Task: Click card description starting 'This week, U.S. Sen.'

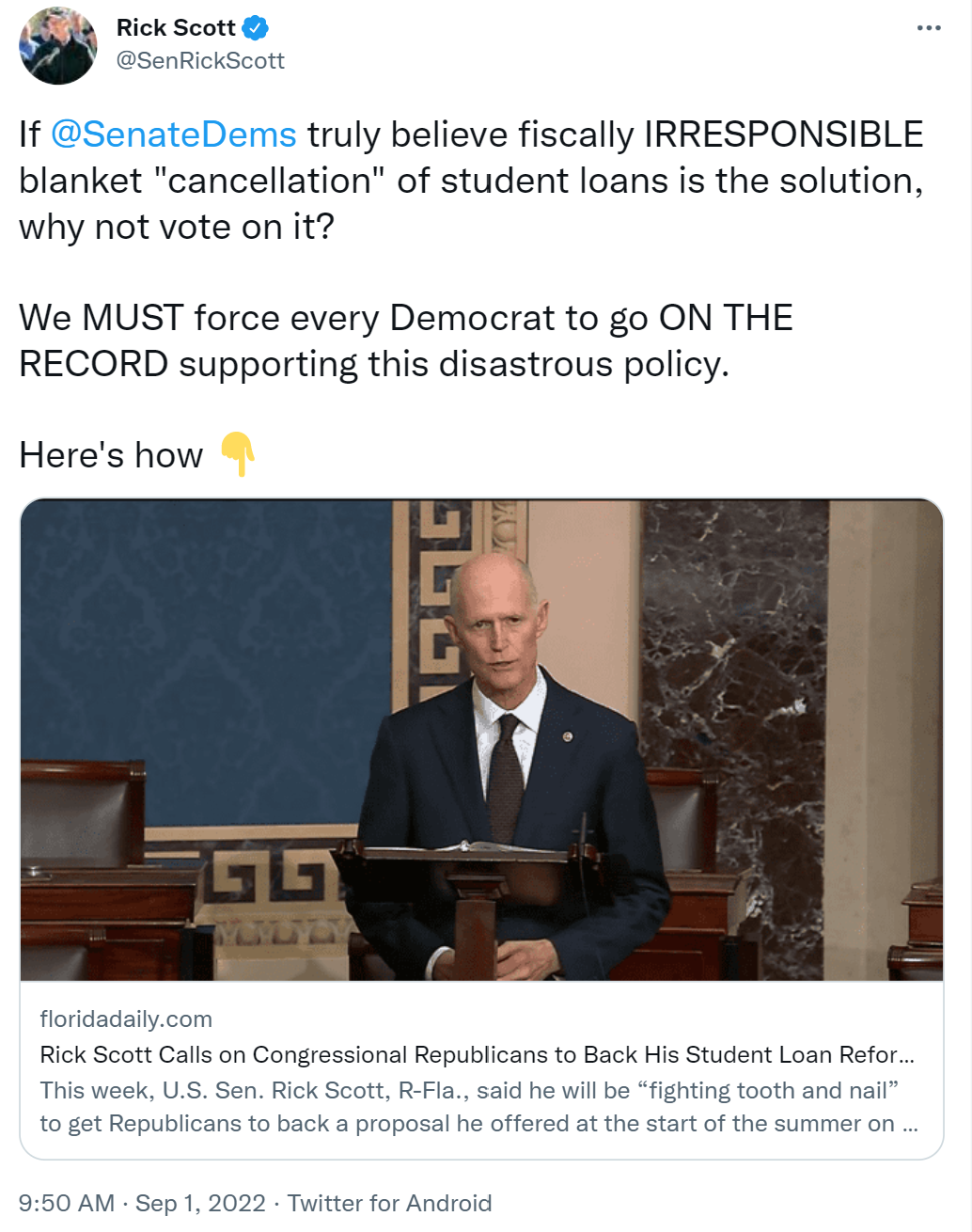Action: pos(478,1107)
